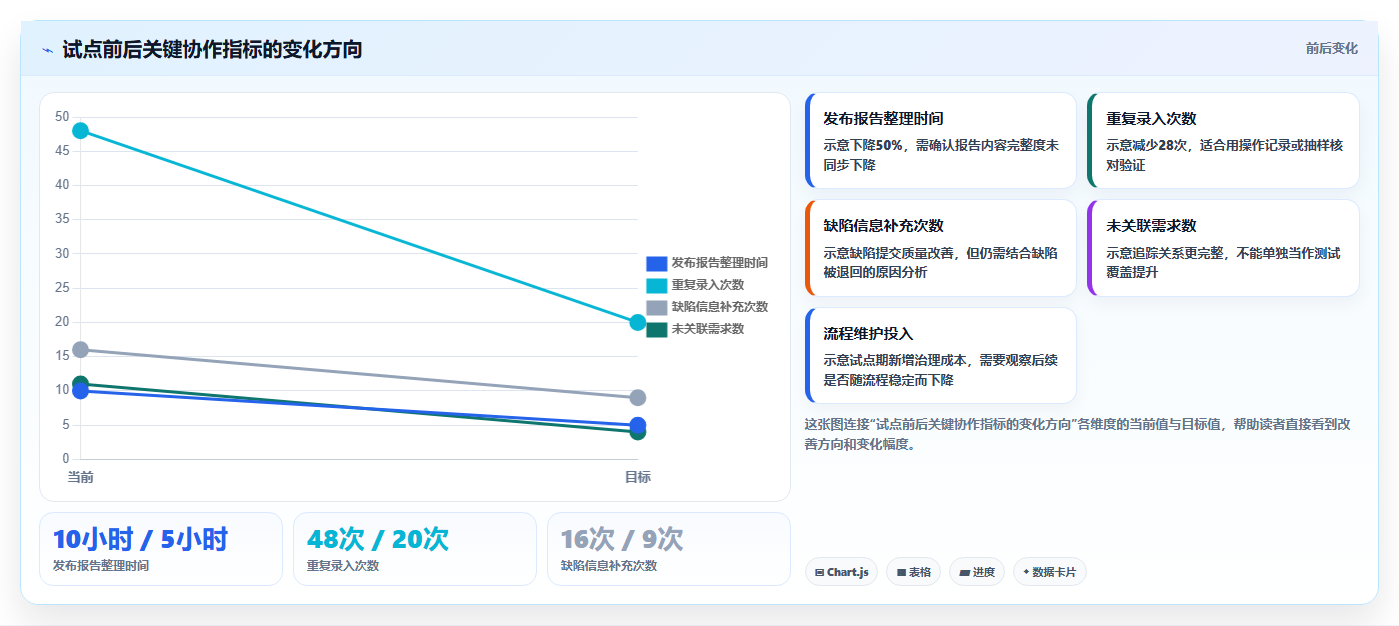Click the 缺陷信息补充次数 legend label
1399x626 pixels.
[x=719, y=307]
